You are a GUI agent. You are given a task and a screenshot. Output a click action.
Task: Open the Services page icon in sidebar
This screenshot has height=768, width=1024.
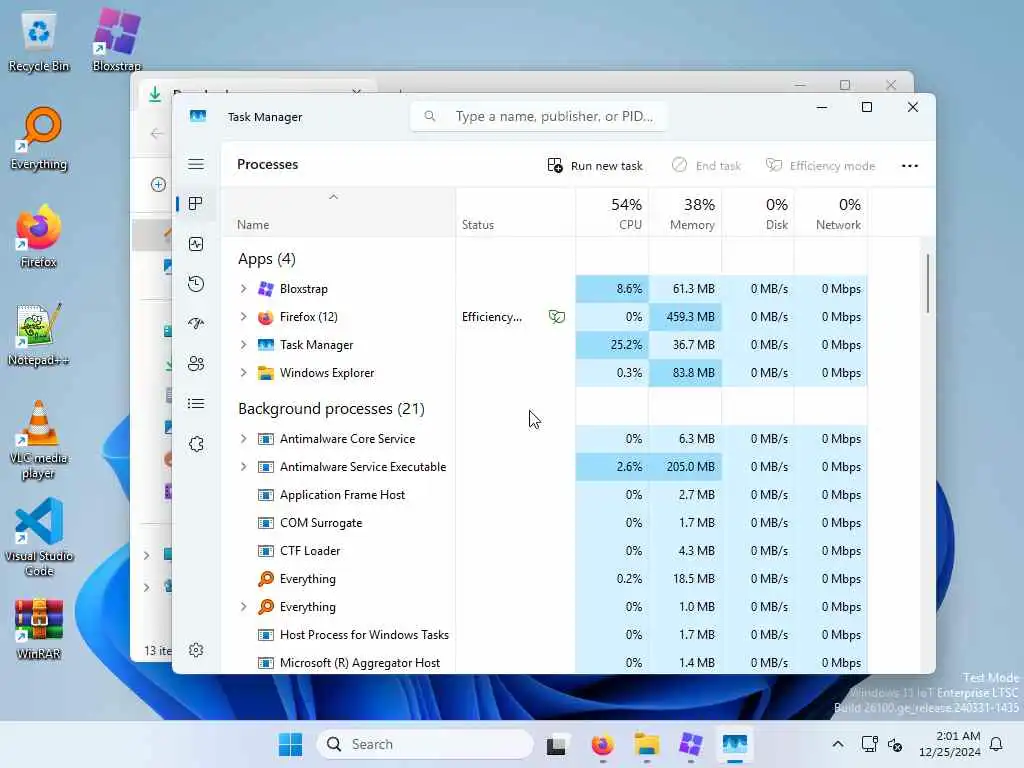click(x=196, y=444)
